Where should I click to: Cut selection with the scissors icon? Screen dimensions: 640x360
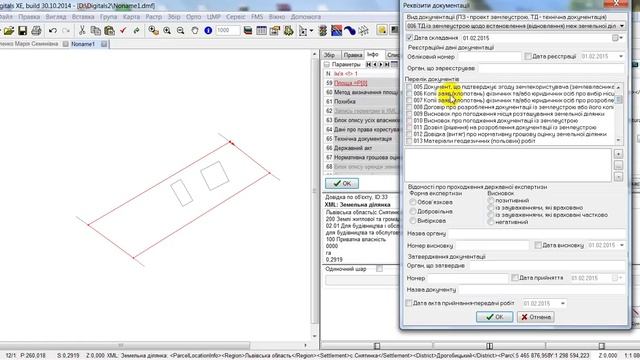pyautogui.click(x=82, y=31)
